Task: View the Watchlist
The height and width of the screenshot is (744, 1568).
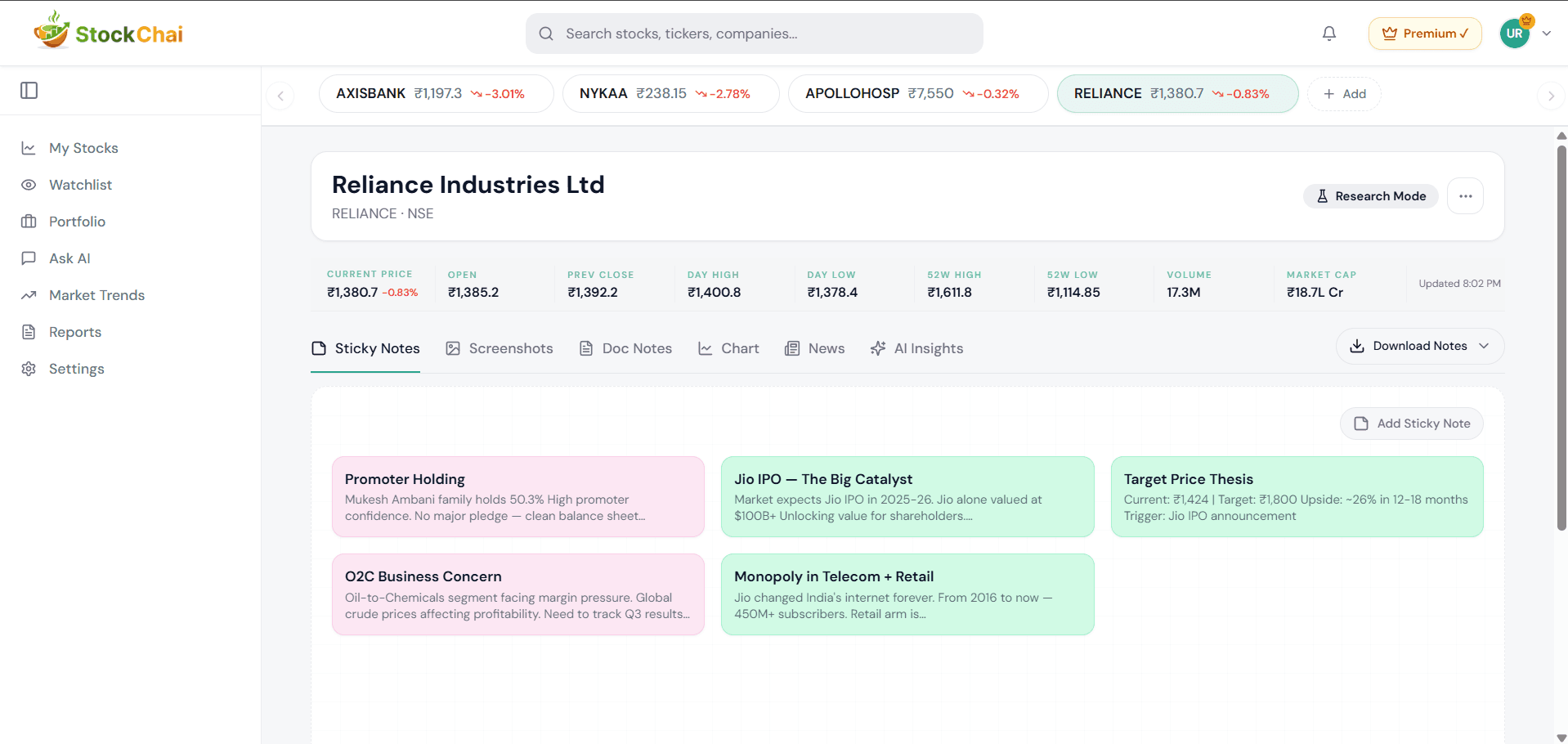Action: (81, 185)
